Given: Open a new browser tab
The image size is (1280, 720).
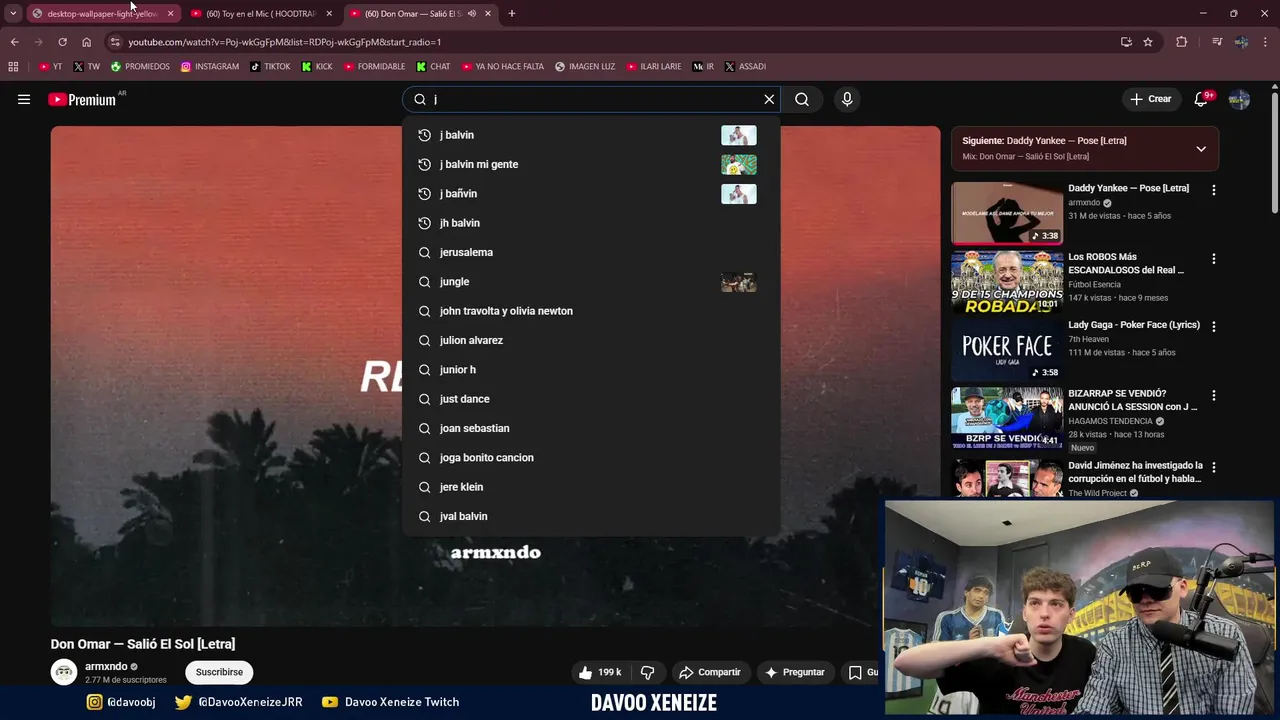Looking at the screenshot, I should 512,14.
